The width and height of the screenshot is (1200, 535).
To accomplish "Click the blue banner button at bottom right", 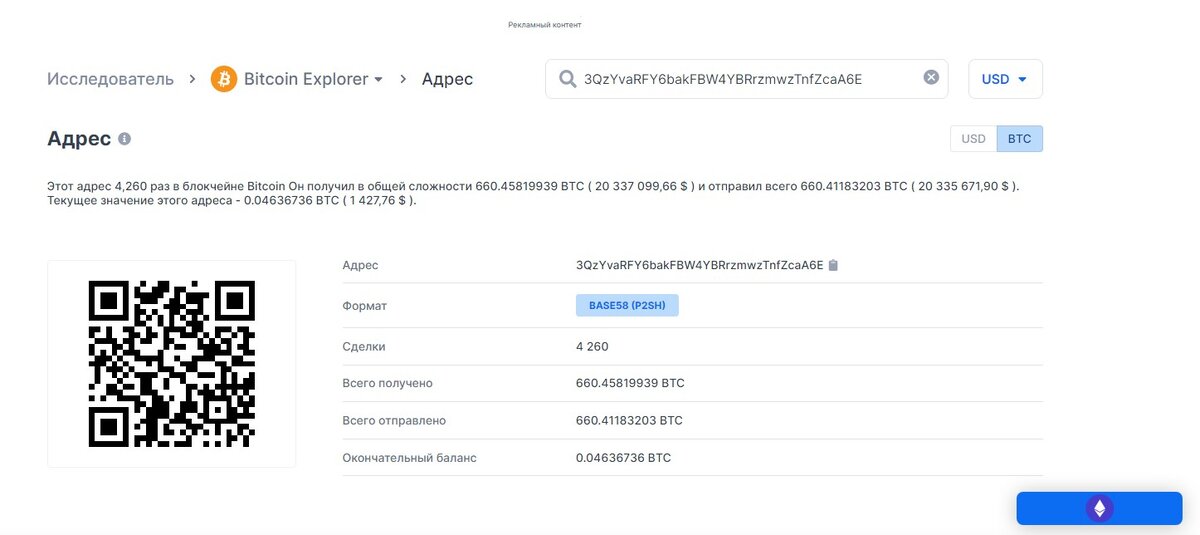I will click(x=1099, y=508).
